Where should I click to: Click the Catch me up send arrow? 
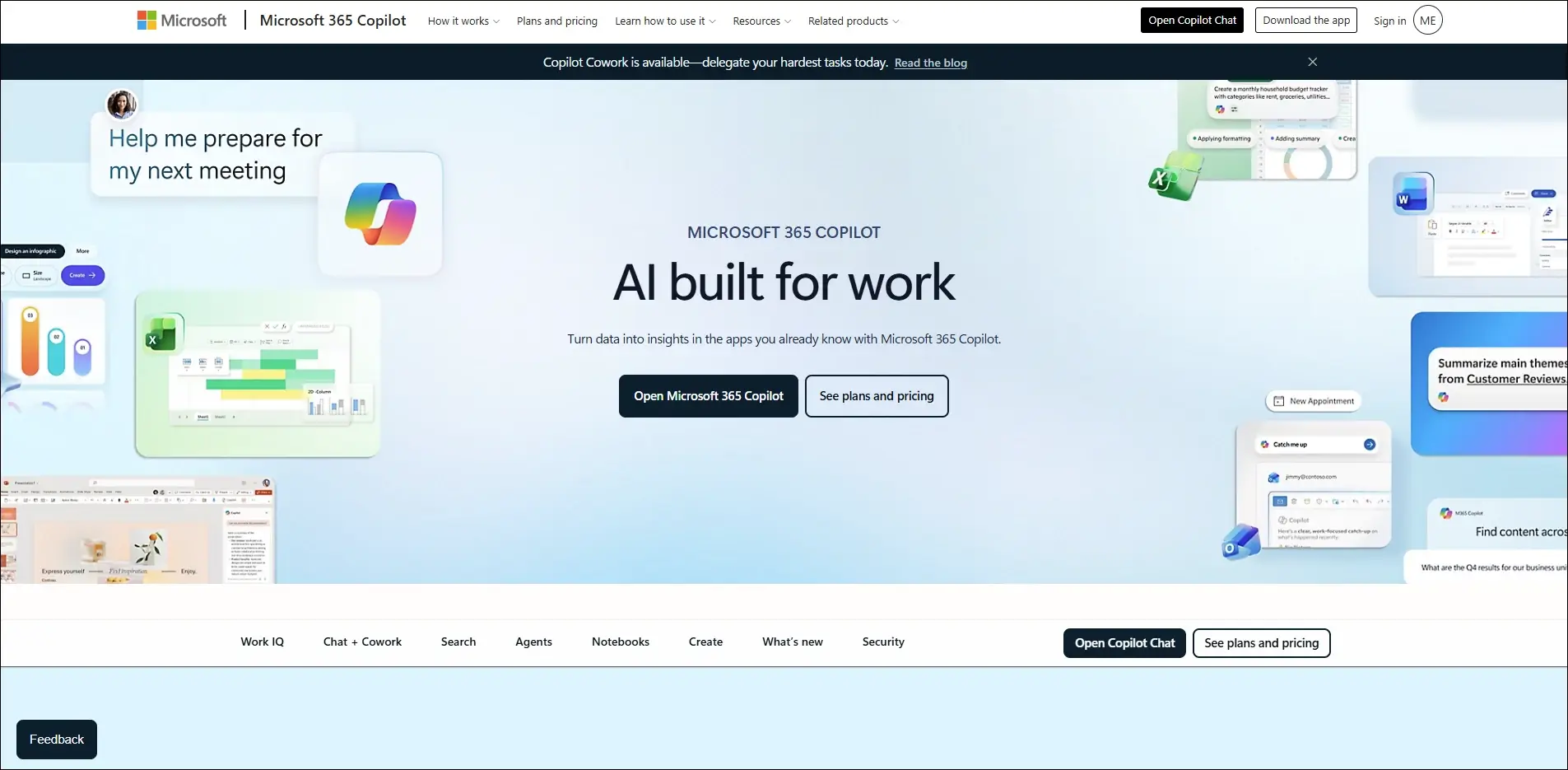(x=1370, y=445)
